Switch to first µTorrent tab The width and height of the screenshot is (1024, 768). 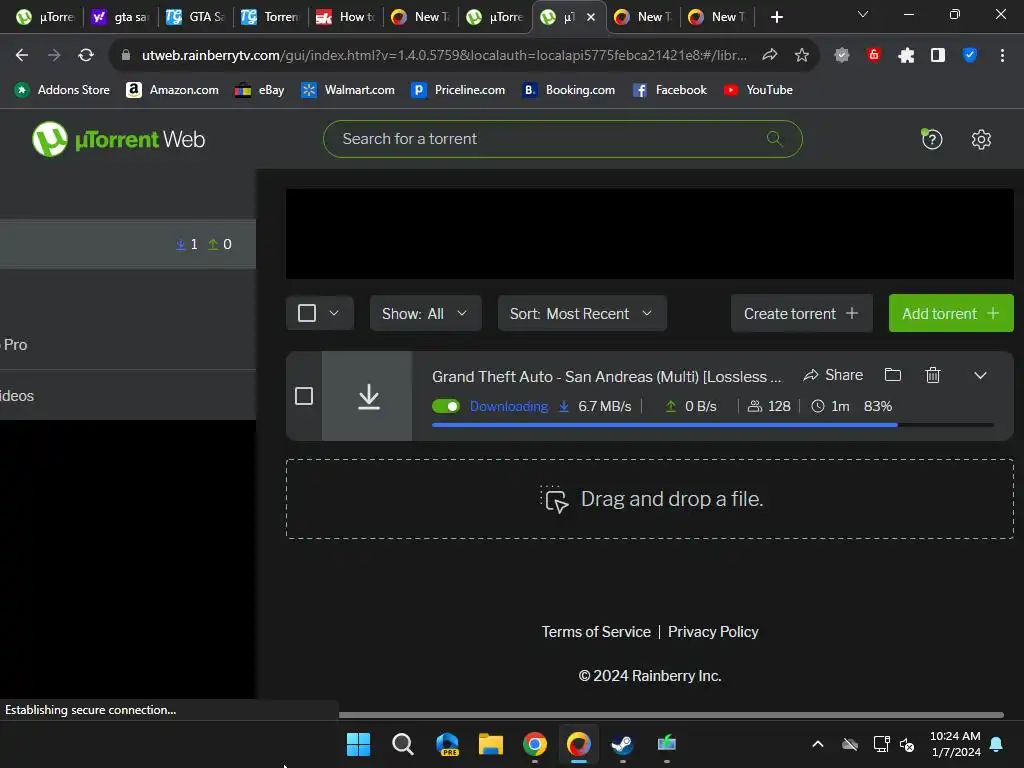coord(46,17)
